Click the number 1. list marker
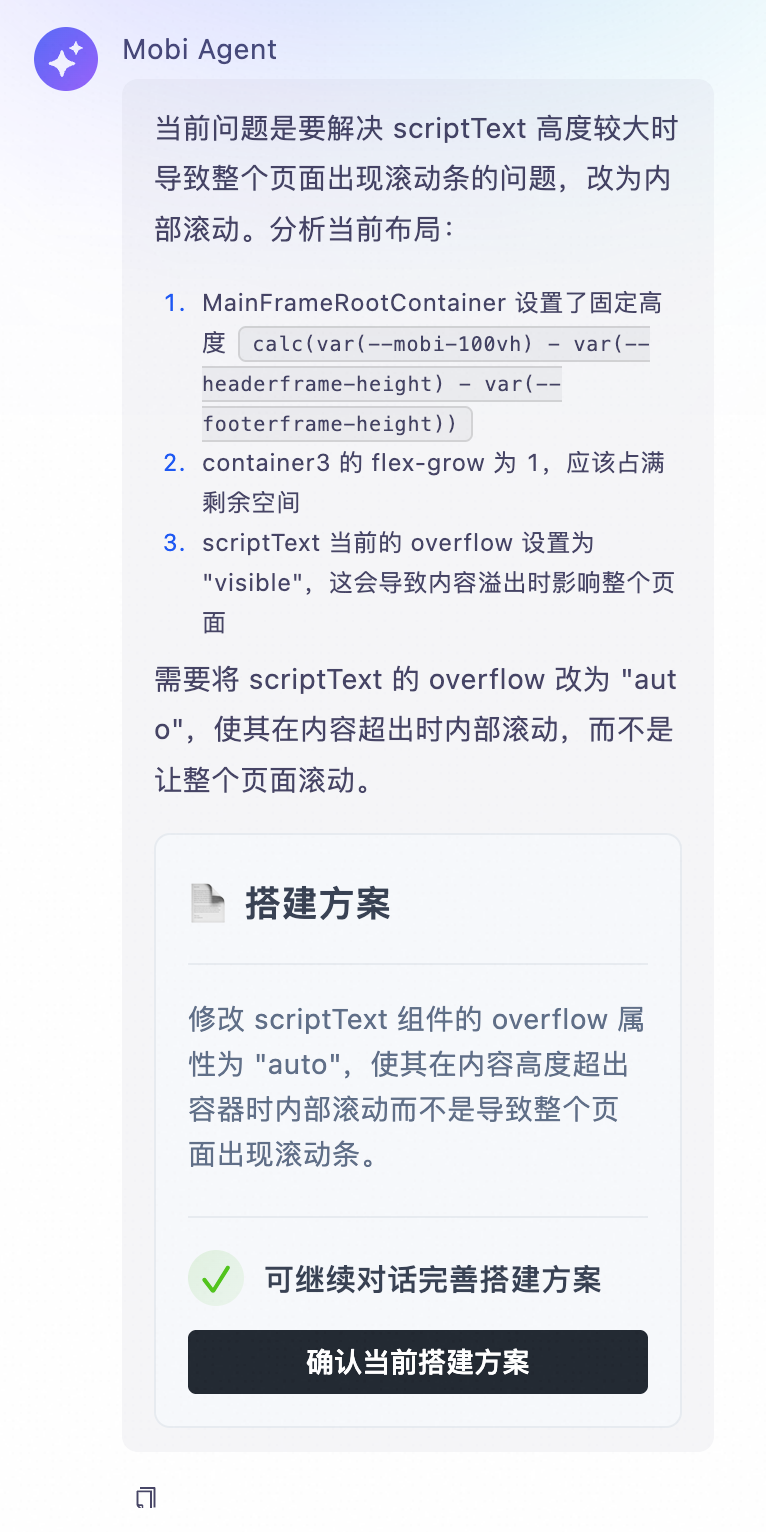Screen dimensions: 766x1532 coord(175,303)
